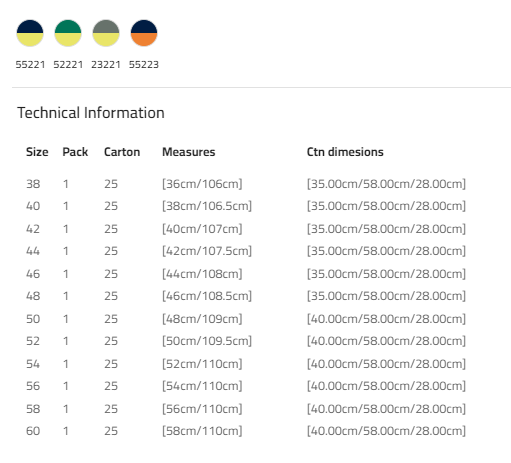Click the [50cm/109.5cm] measures cell
This screenshot has width=511, height=463.
(207, 341)
